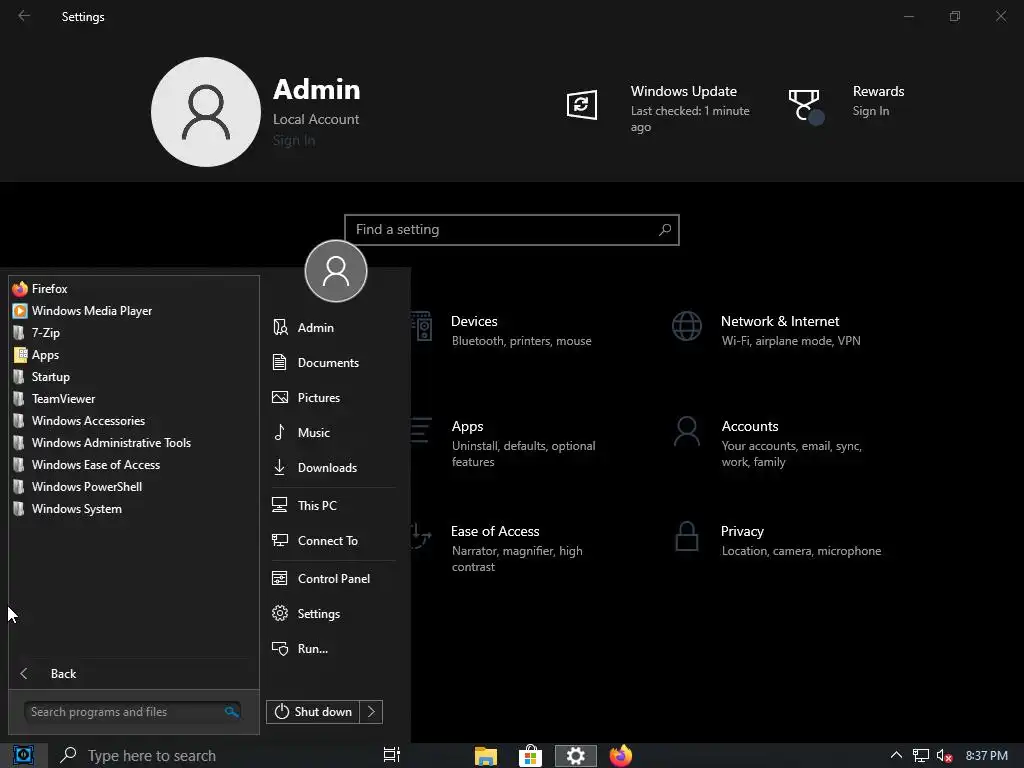
Task: Click the Accounts person icon
Action: pyautogui.click(x=687, y=432)
